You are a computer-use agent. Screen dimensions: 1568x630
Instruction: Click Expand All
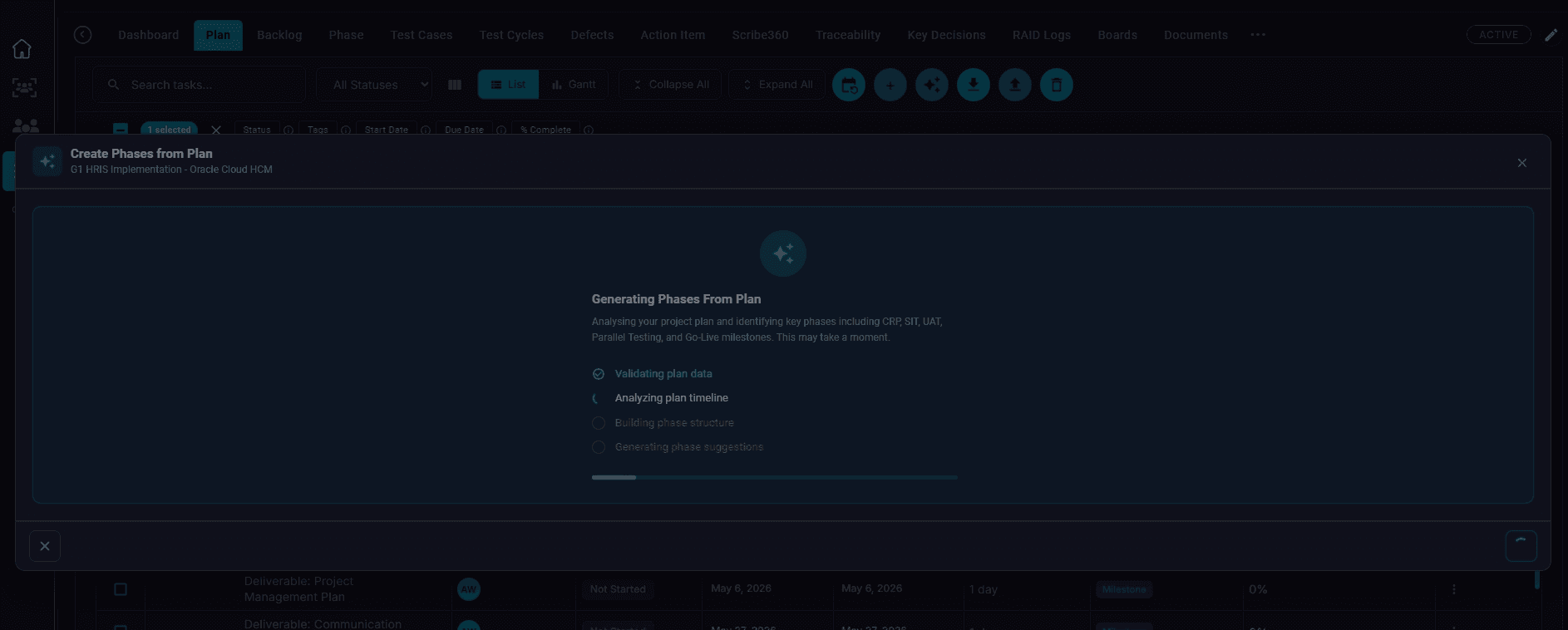click(777, 85)
